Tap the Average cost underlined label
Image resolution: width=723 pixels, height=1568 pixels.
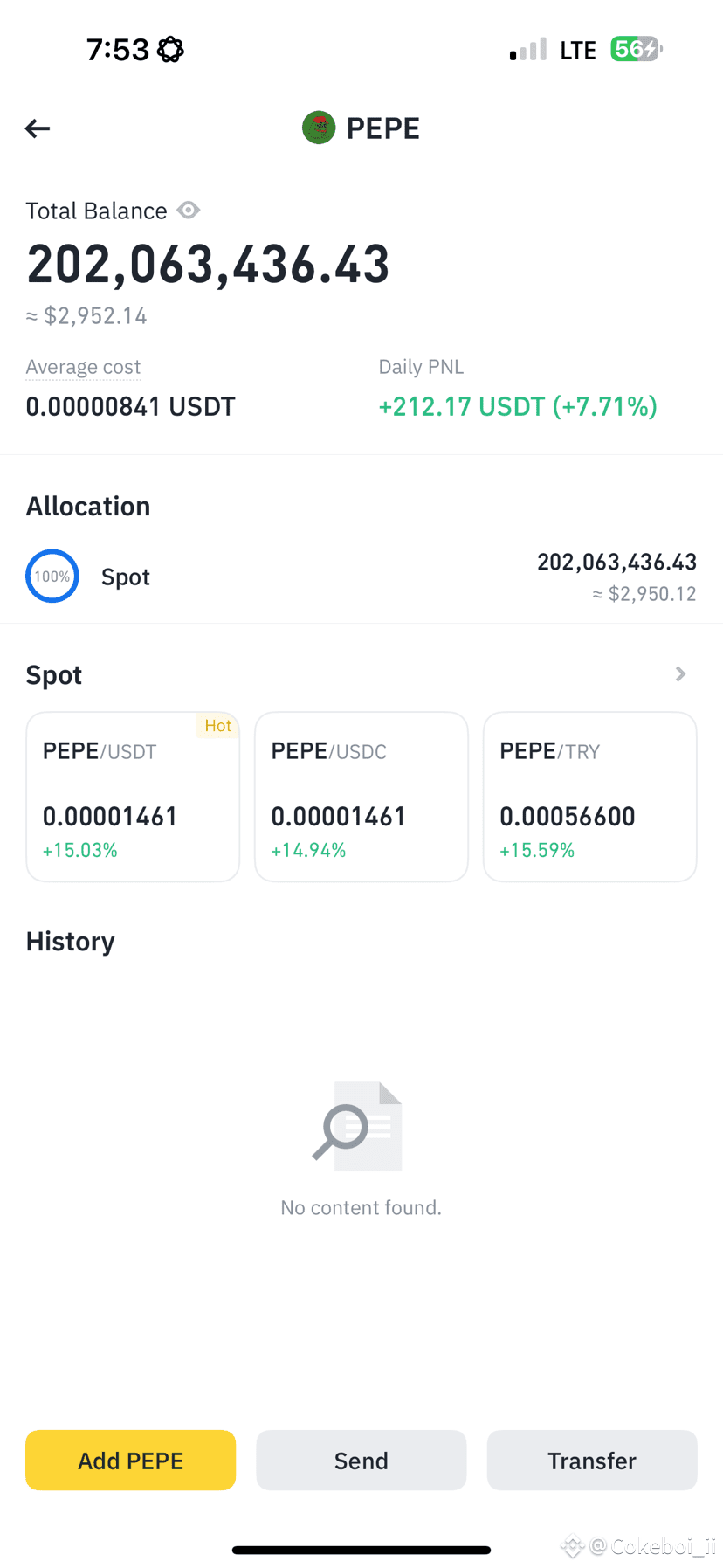83,367
